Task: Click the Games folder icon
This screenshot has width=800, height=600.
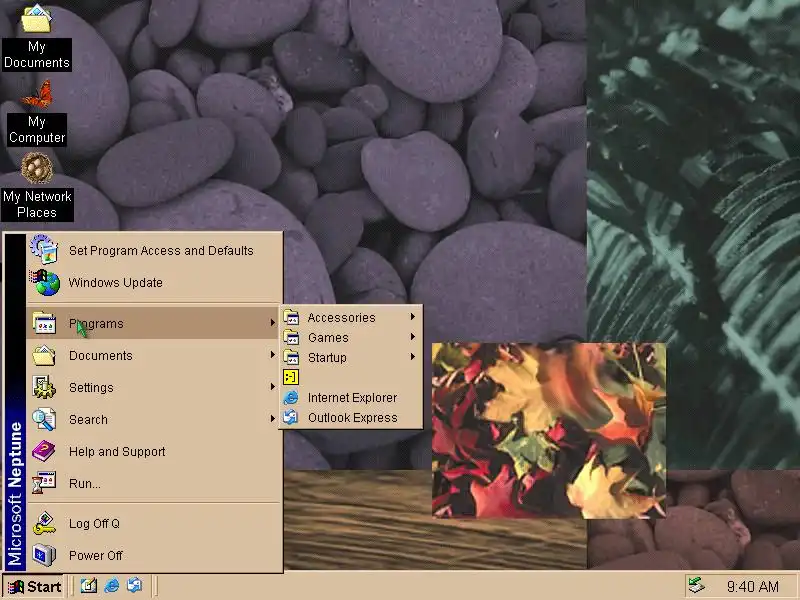Action: point(291,337)
